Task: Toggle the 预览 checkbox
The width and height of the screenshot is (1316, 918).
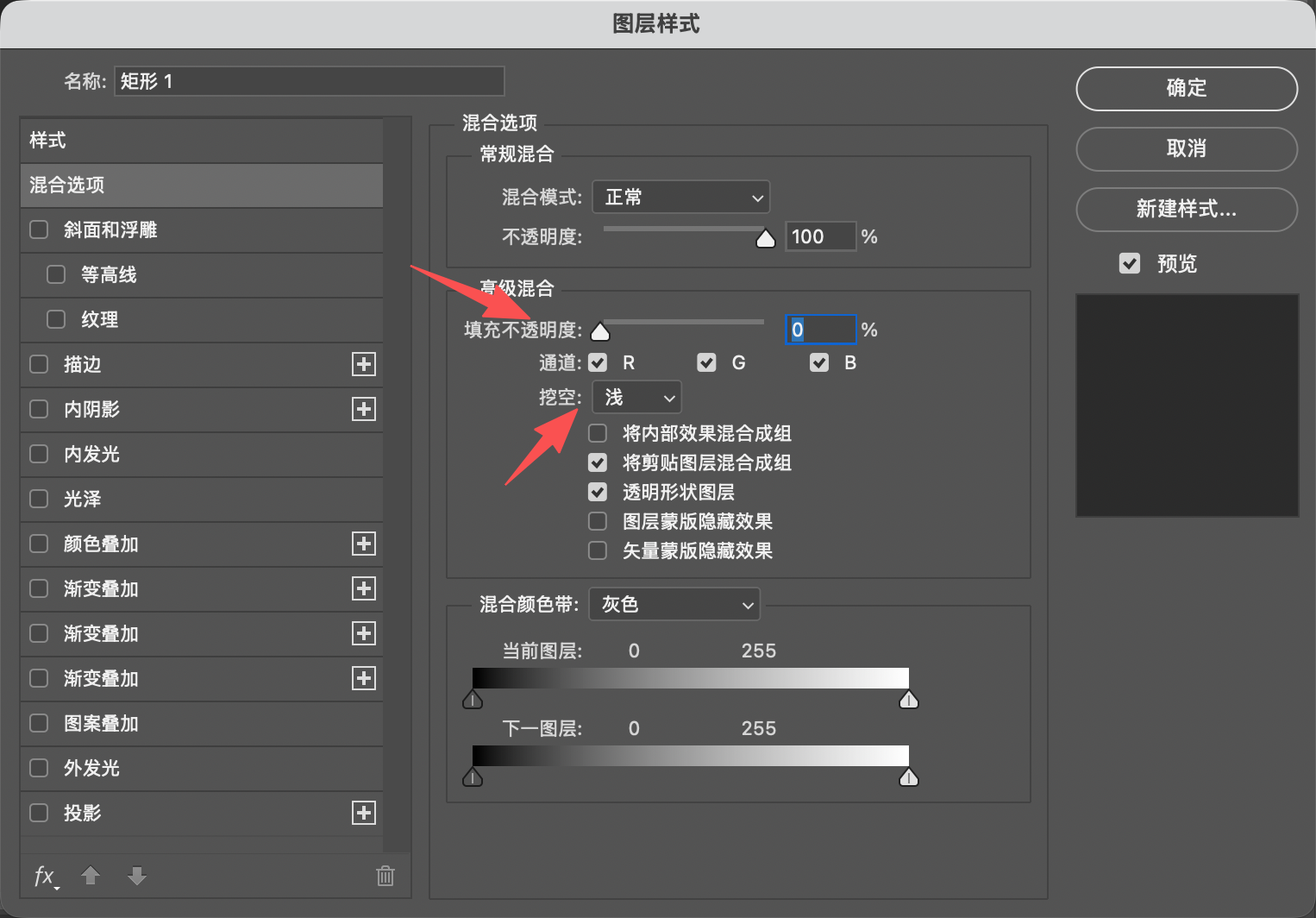Action: pyautogui.click(x=1130, y=263)
